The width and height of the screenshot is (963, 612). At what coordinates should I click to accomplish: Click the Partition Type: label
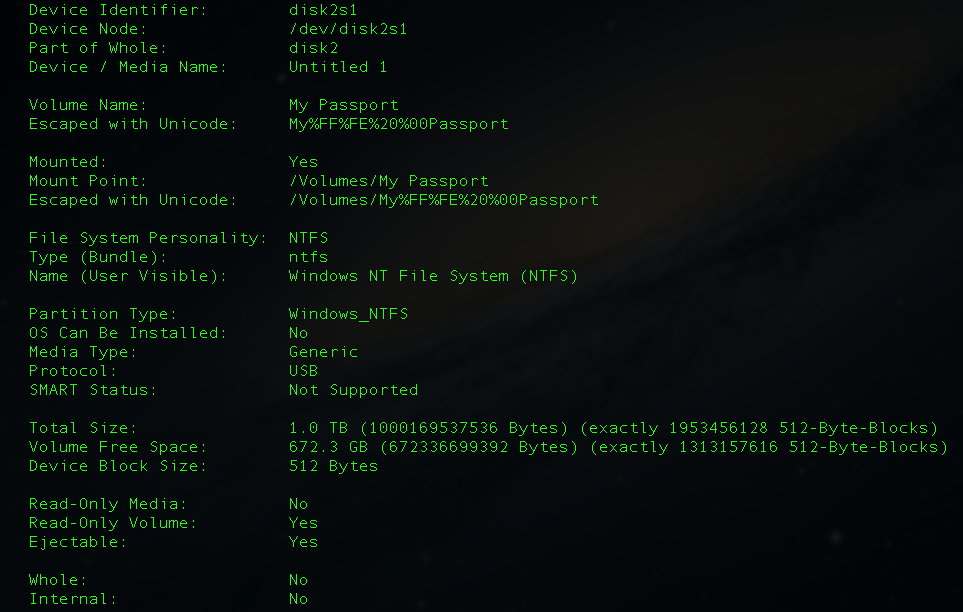[x=103, y=314]
